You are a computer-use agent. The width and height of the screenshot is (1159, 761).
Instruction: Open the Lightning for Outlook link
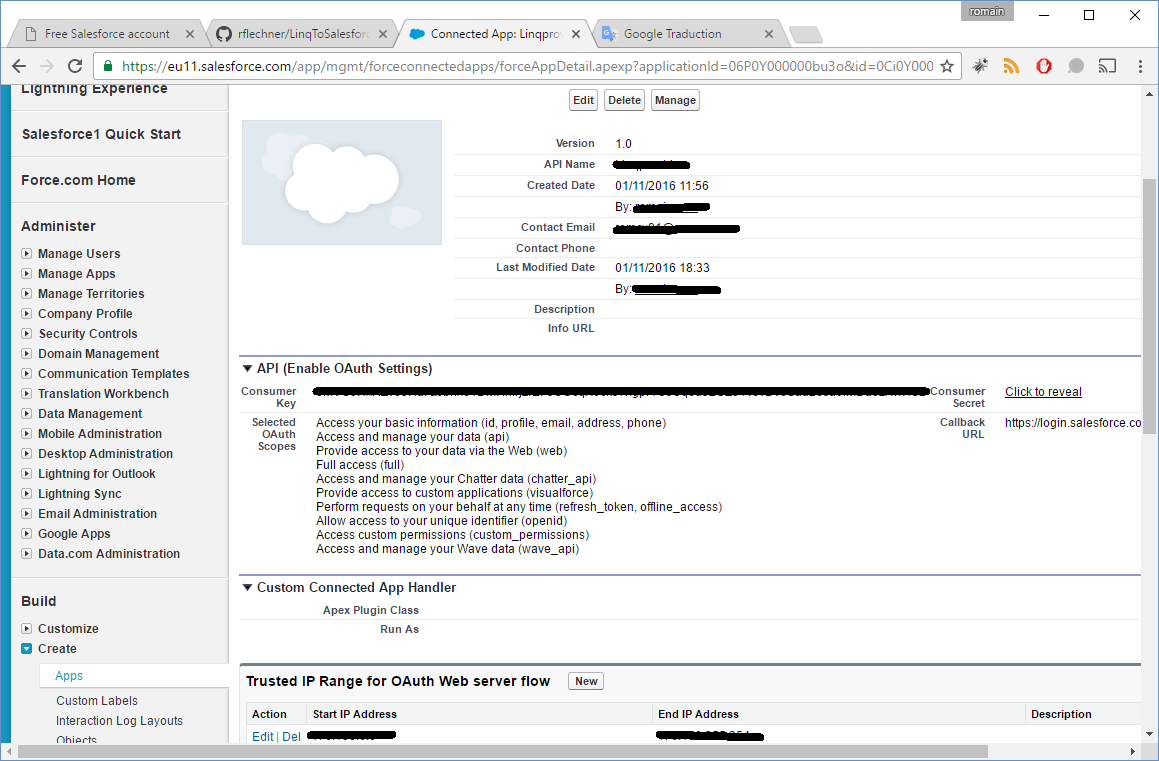pyautogui.click(x=97, y=474)
